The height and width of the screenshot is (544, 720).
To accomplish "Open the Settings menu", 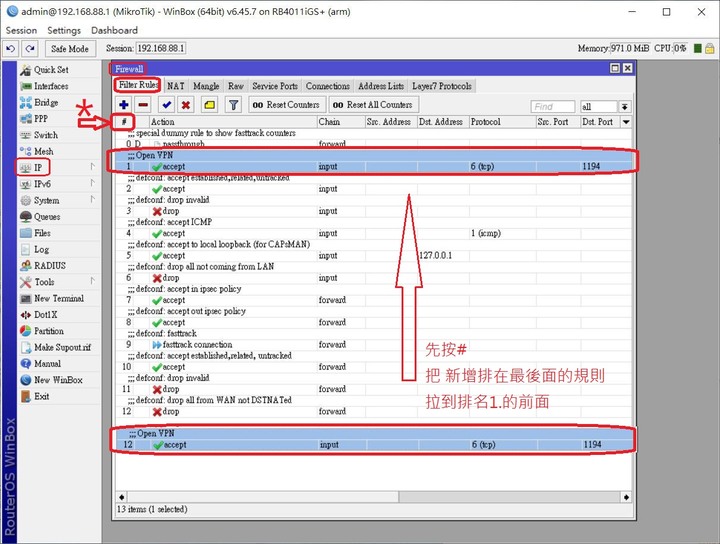I will tap(64, 30).
